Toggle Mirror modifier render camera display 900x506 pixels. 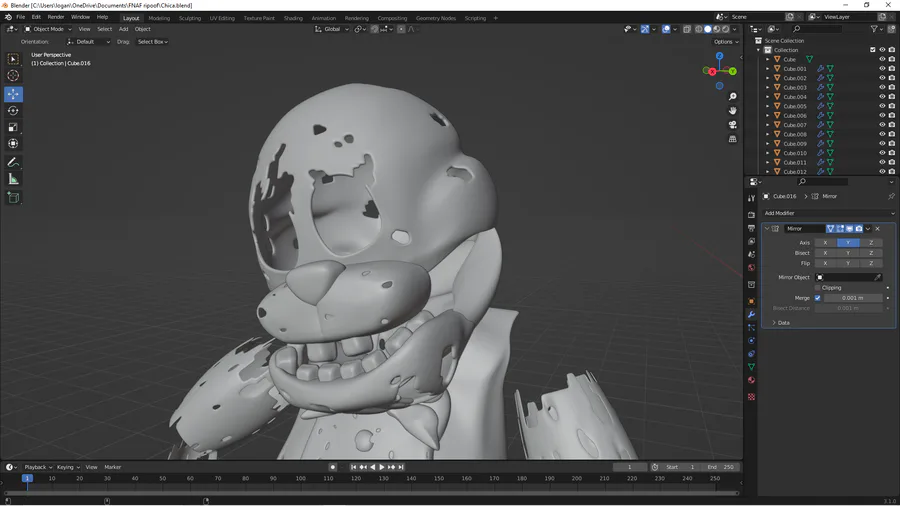pyautogui.click(x=859, y=229)
